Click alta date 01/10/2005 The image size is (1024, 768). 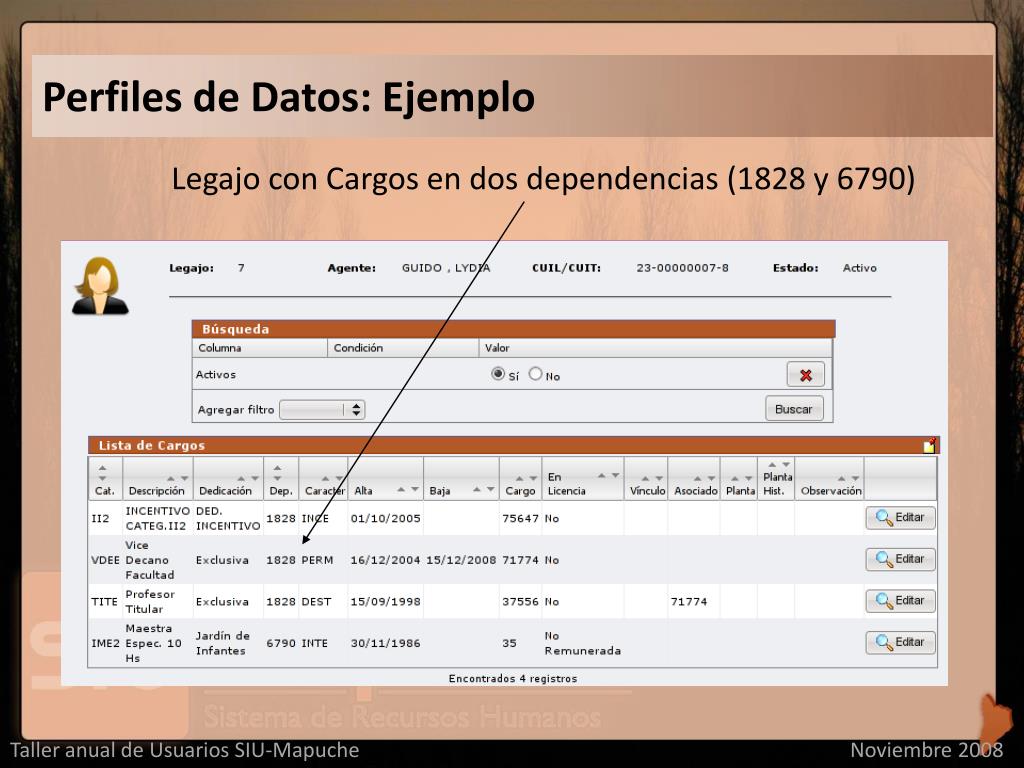385,519
